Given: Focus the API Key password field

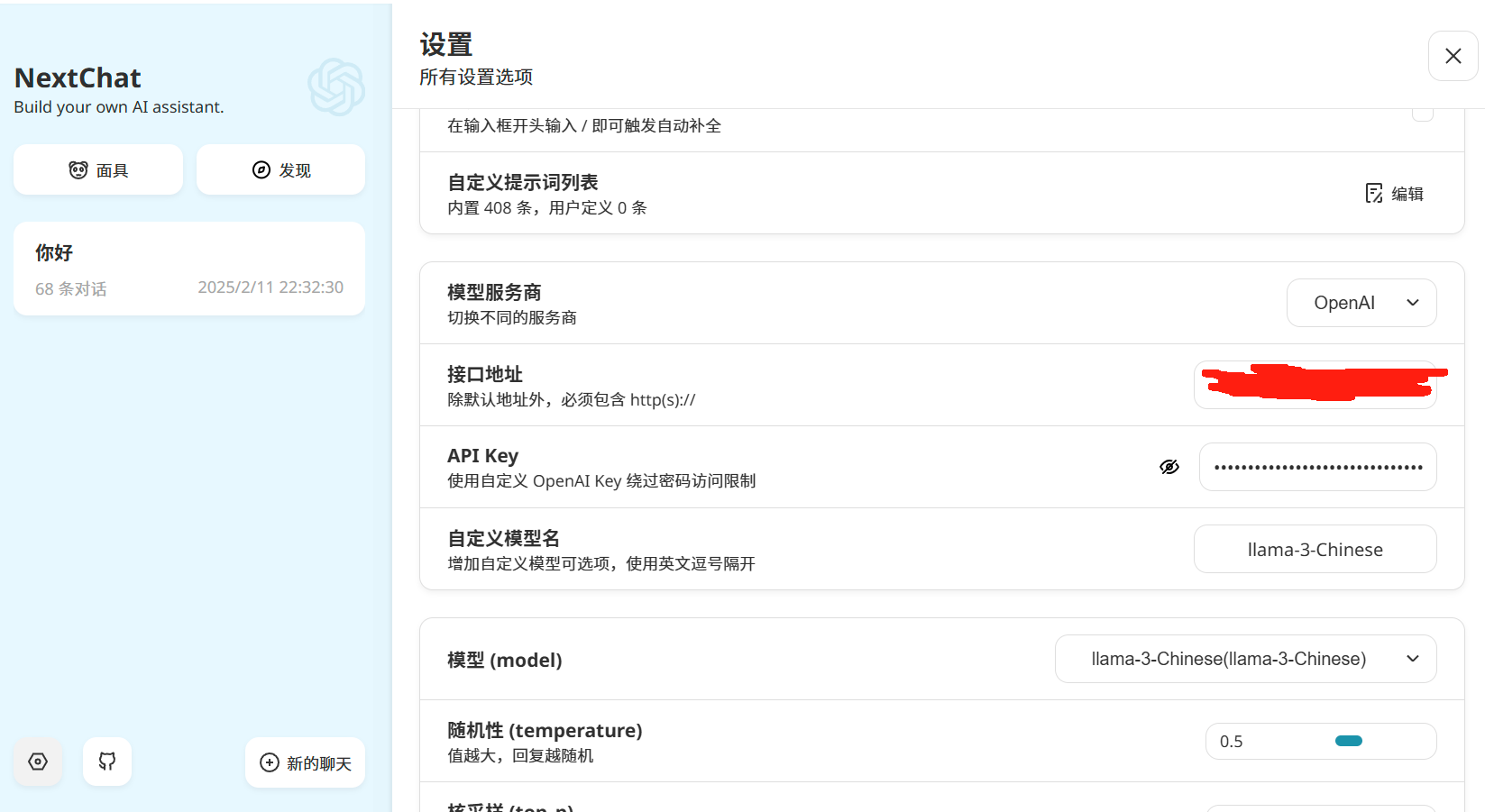Looking at the screenshot, I should pyautogui.click(x=1318, y=467).
